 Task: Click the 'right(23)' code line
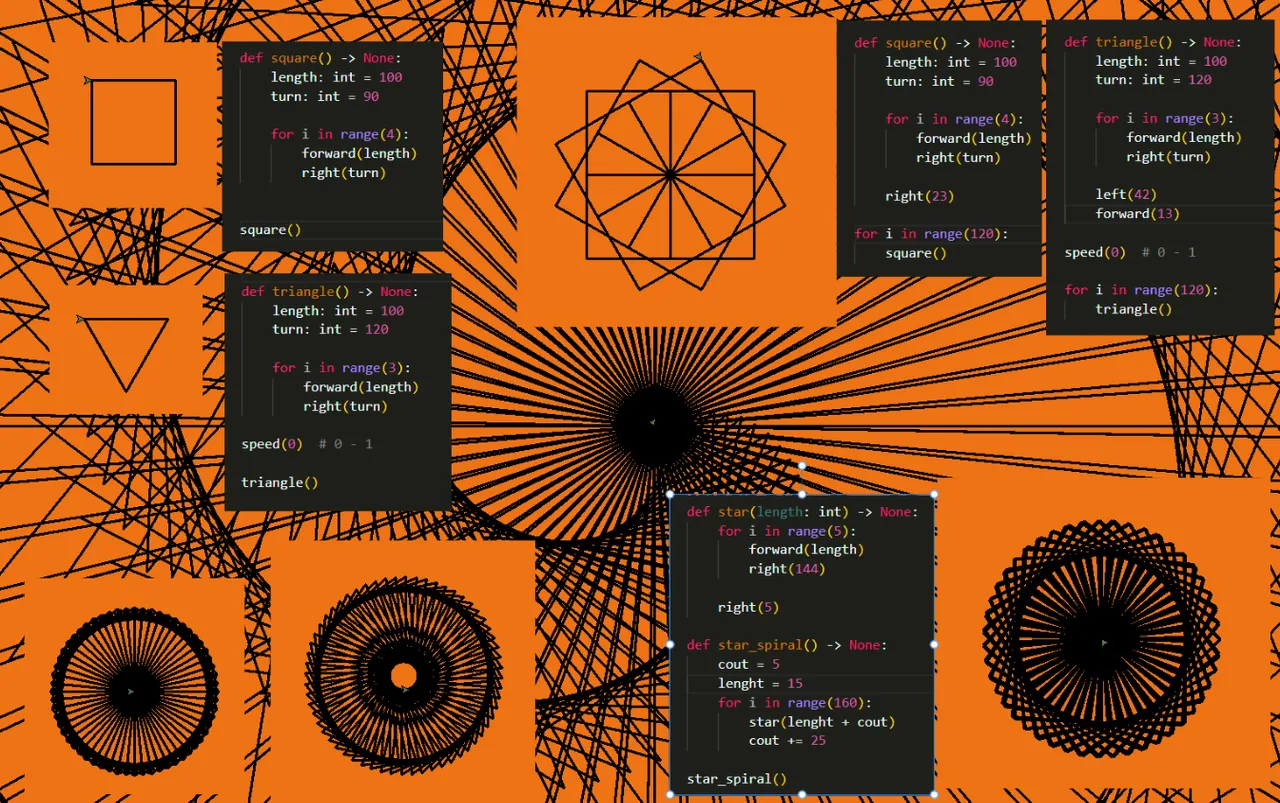[920, 196]
